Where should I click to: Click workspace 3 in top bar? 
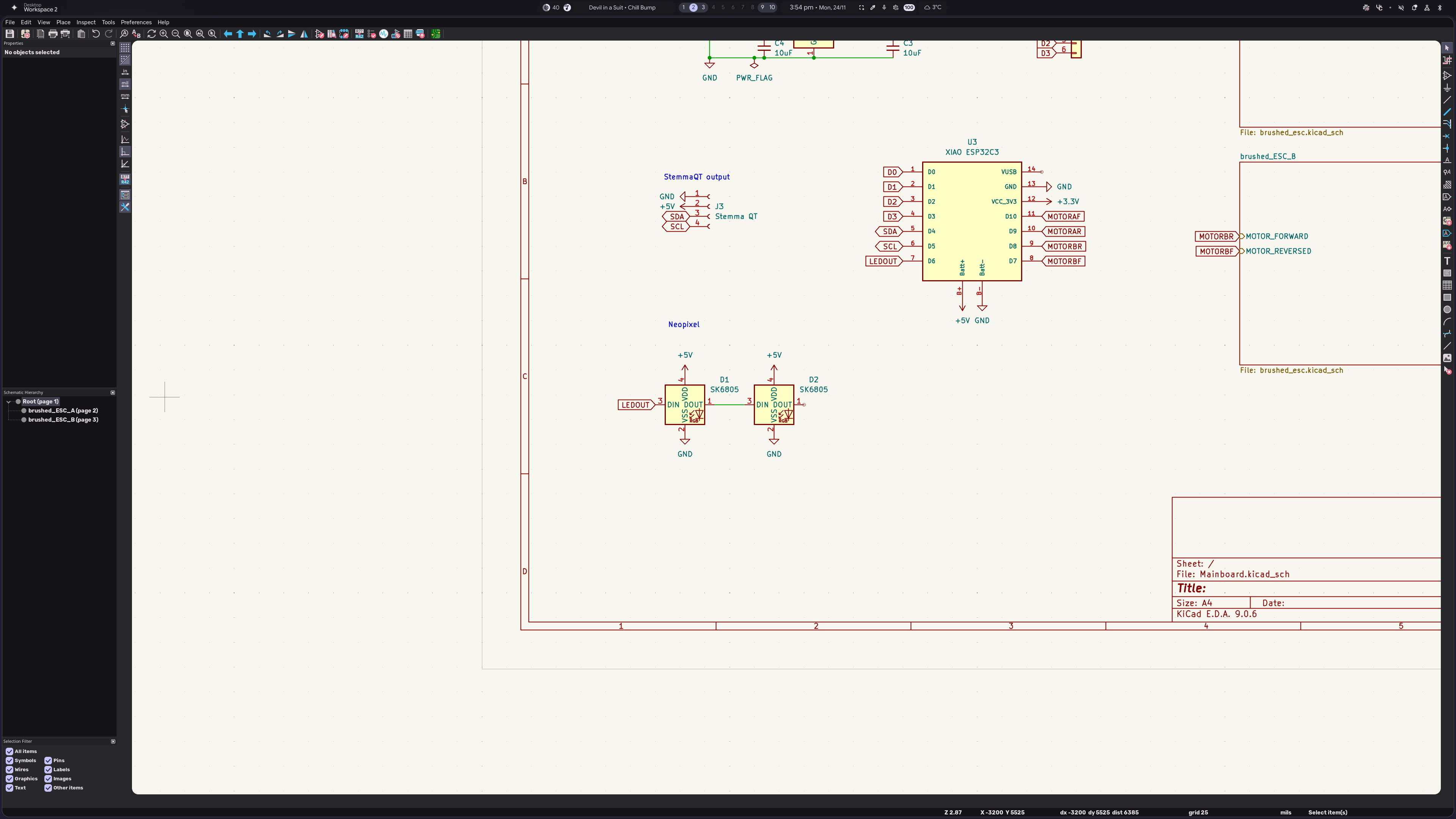pos(703,7)
